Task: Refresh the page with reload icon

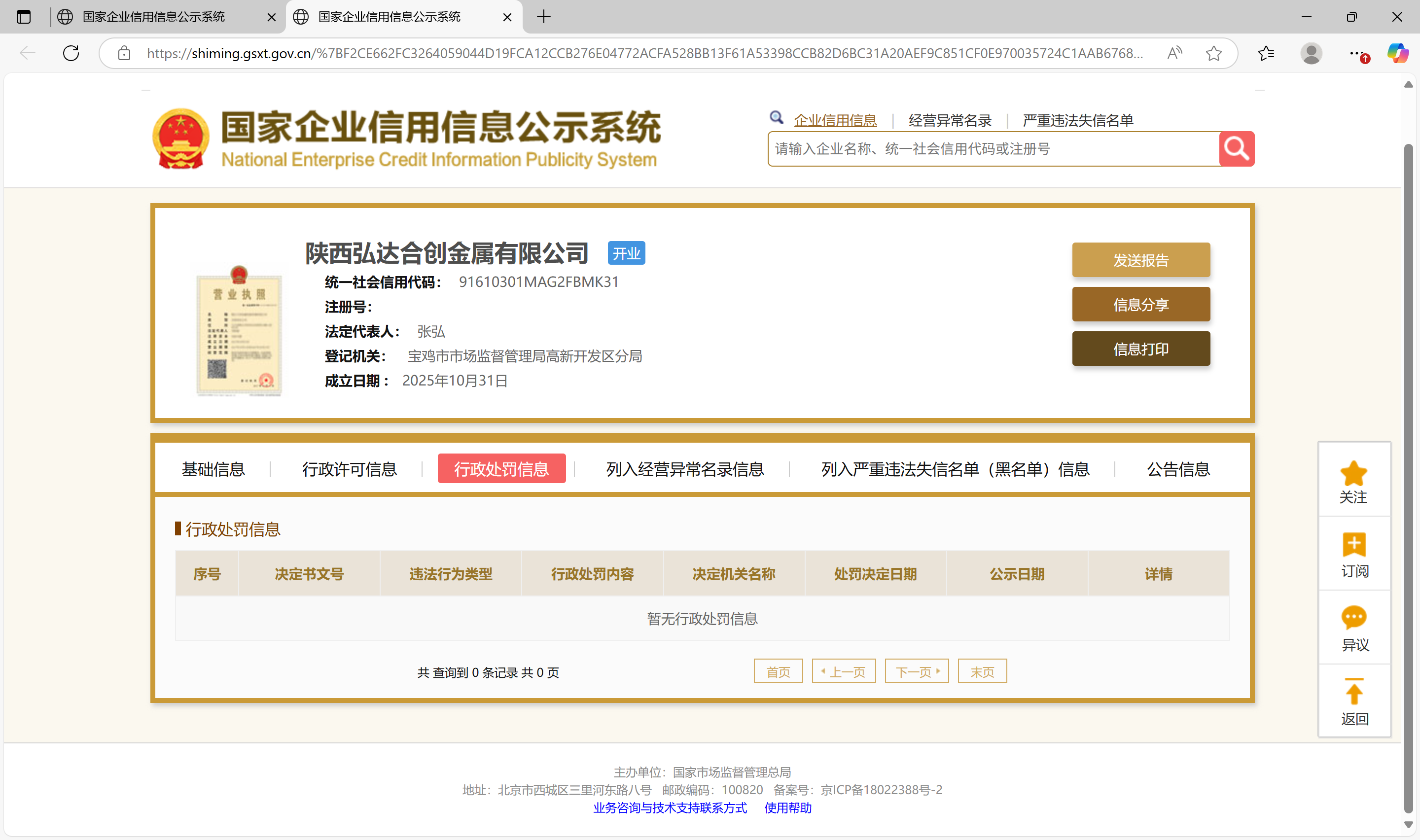Action: (x=71, y=53)
